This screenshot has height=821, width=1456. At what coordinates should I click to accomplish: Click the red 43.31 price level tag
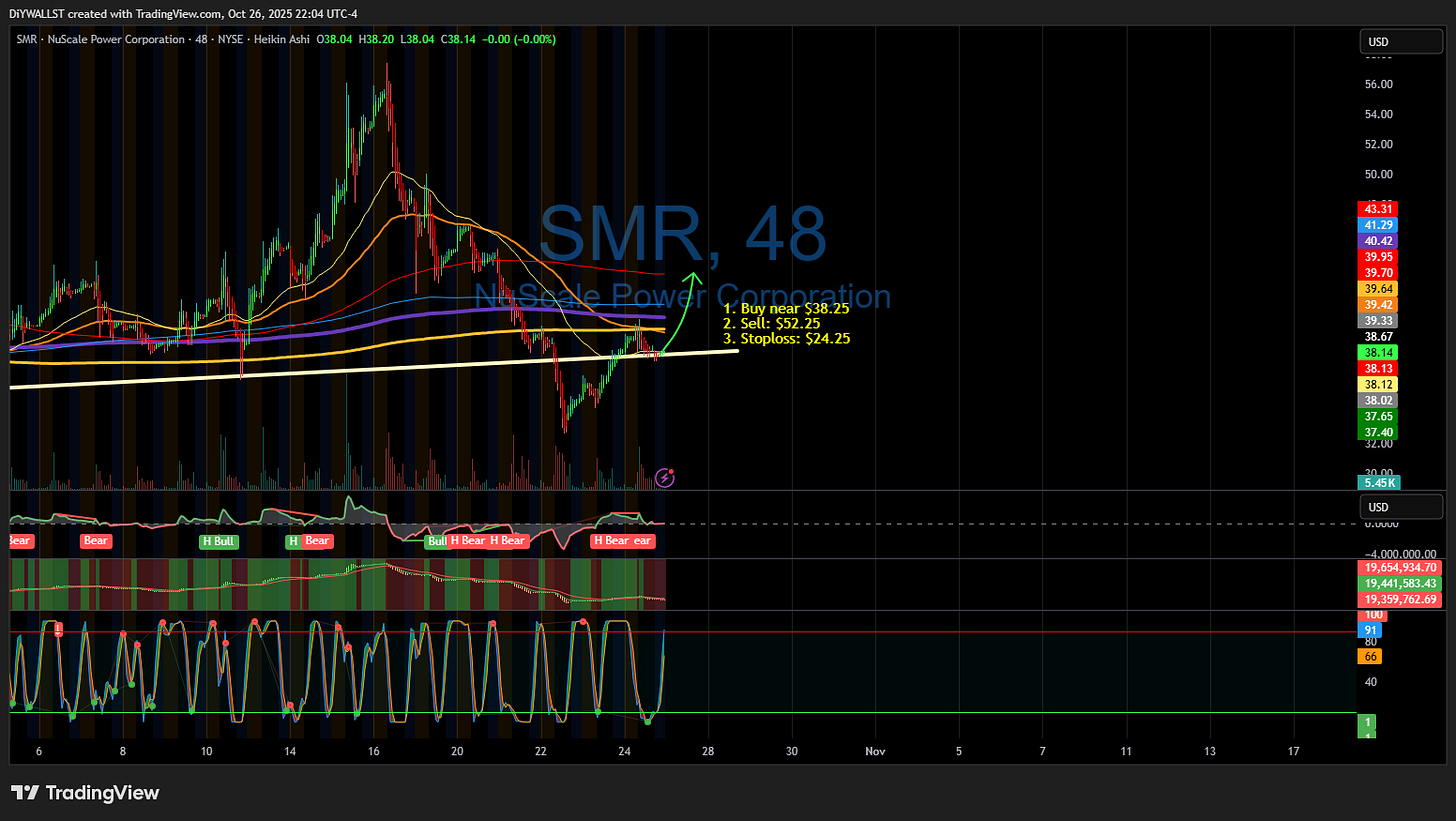pos(1378,209)
